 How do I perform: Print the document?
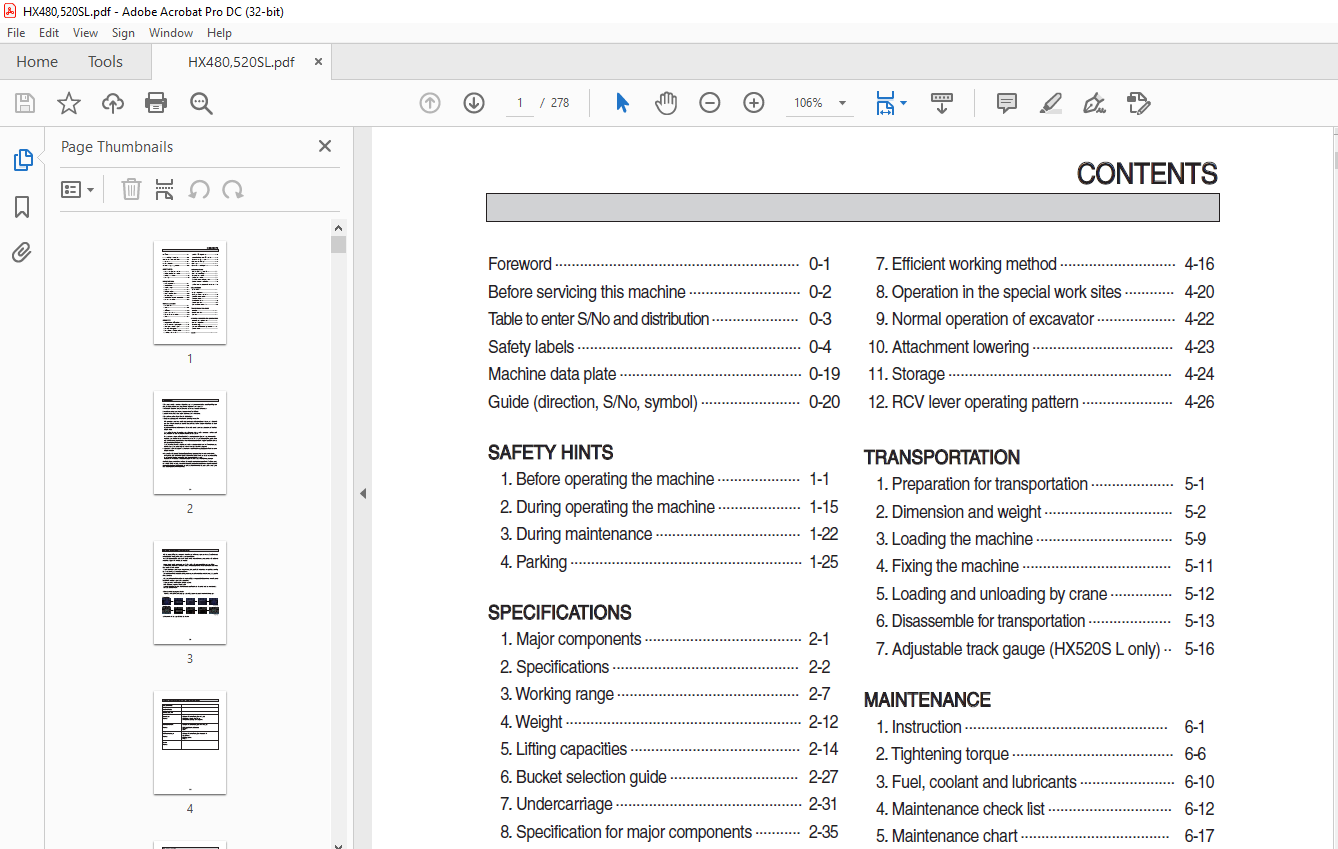click(156, 103)
